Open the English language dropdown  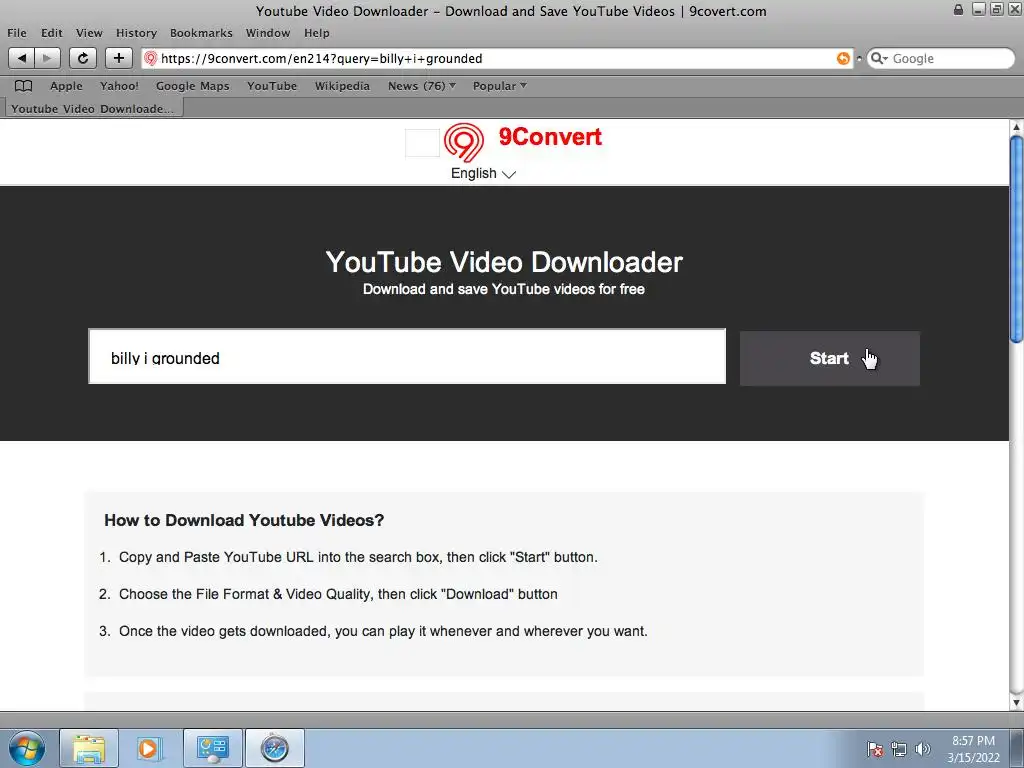(x=483, y=174)
